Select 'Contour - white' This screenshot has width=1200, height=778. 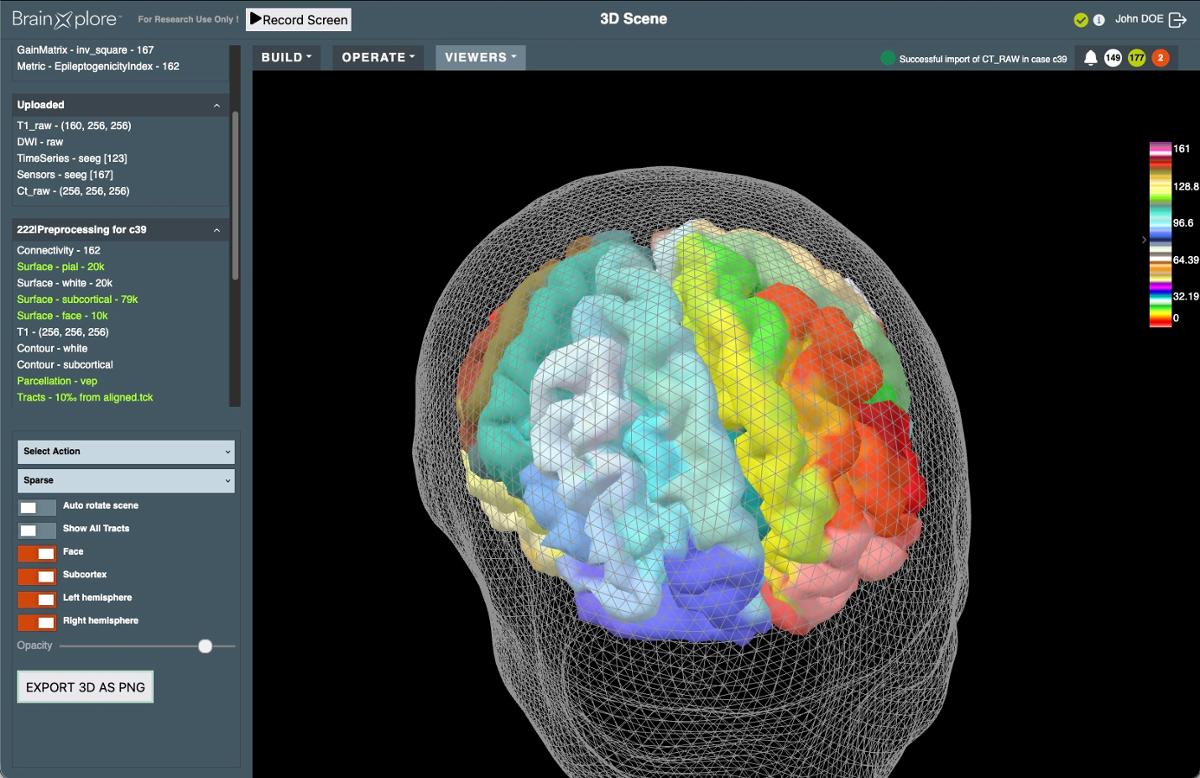coord(52,348)
